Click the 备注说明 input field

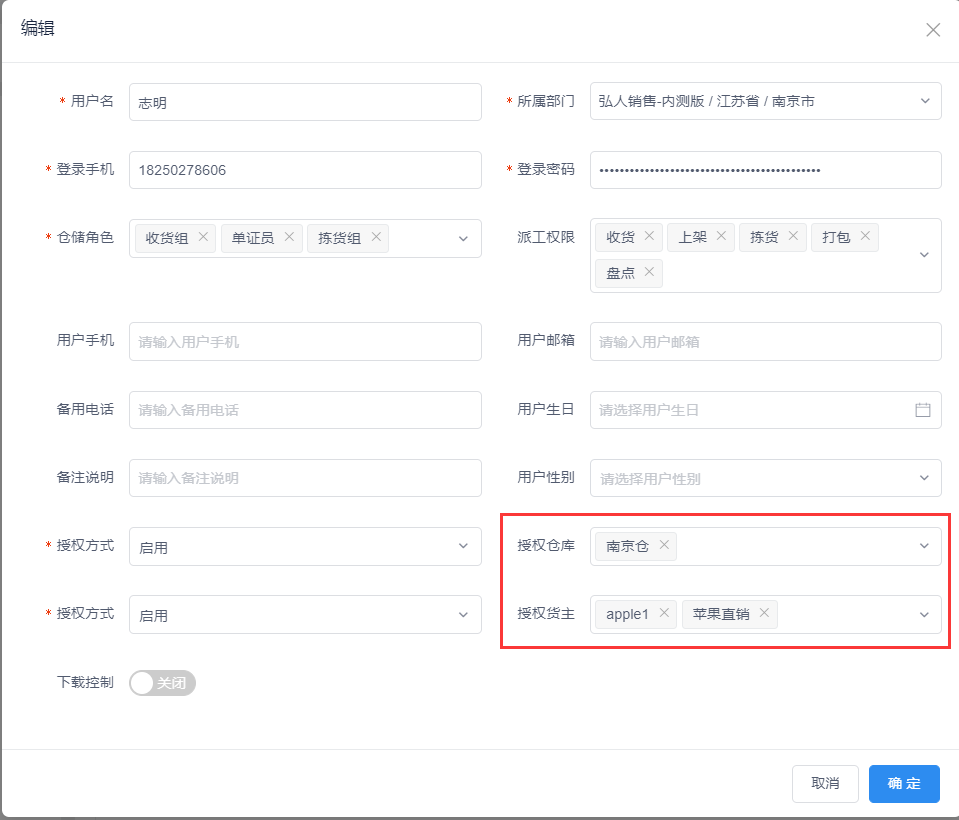[x=305, y=478]
